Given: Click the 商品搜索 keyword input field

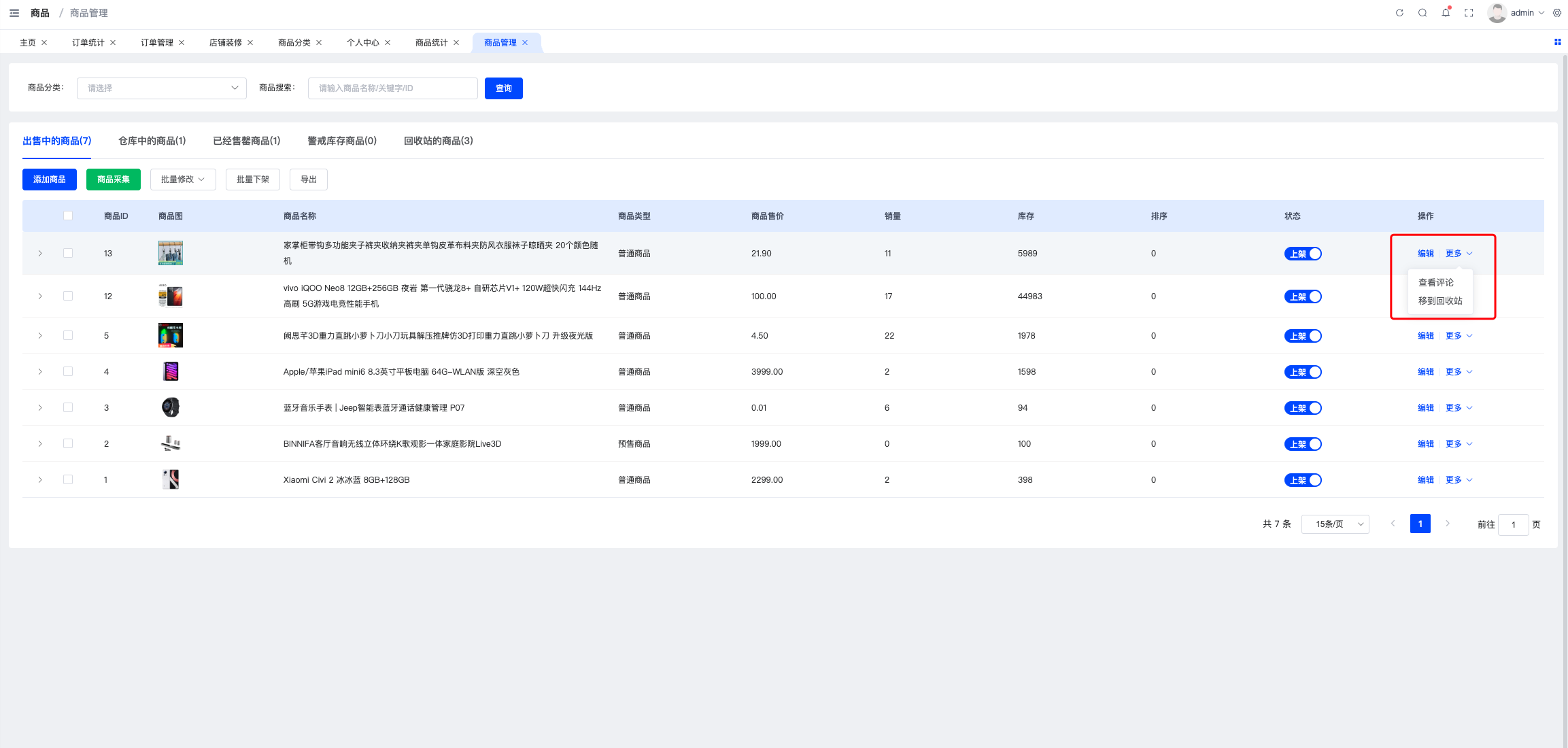Looking at the screenshot, I should 392,88.
